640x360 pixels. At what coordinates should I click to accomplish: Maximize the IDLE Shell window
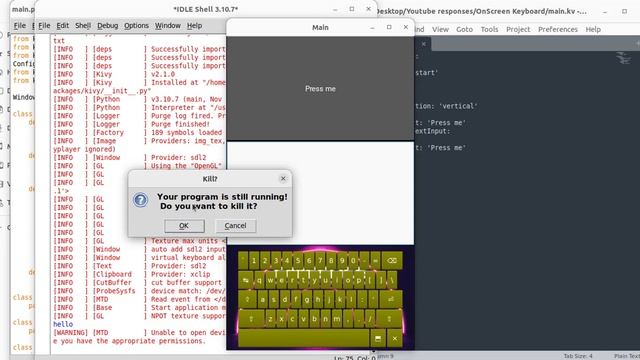click(x=352, y=9)
